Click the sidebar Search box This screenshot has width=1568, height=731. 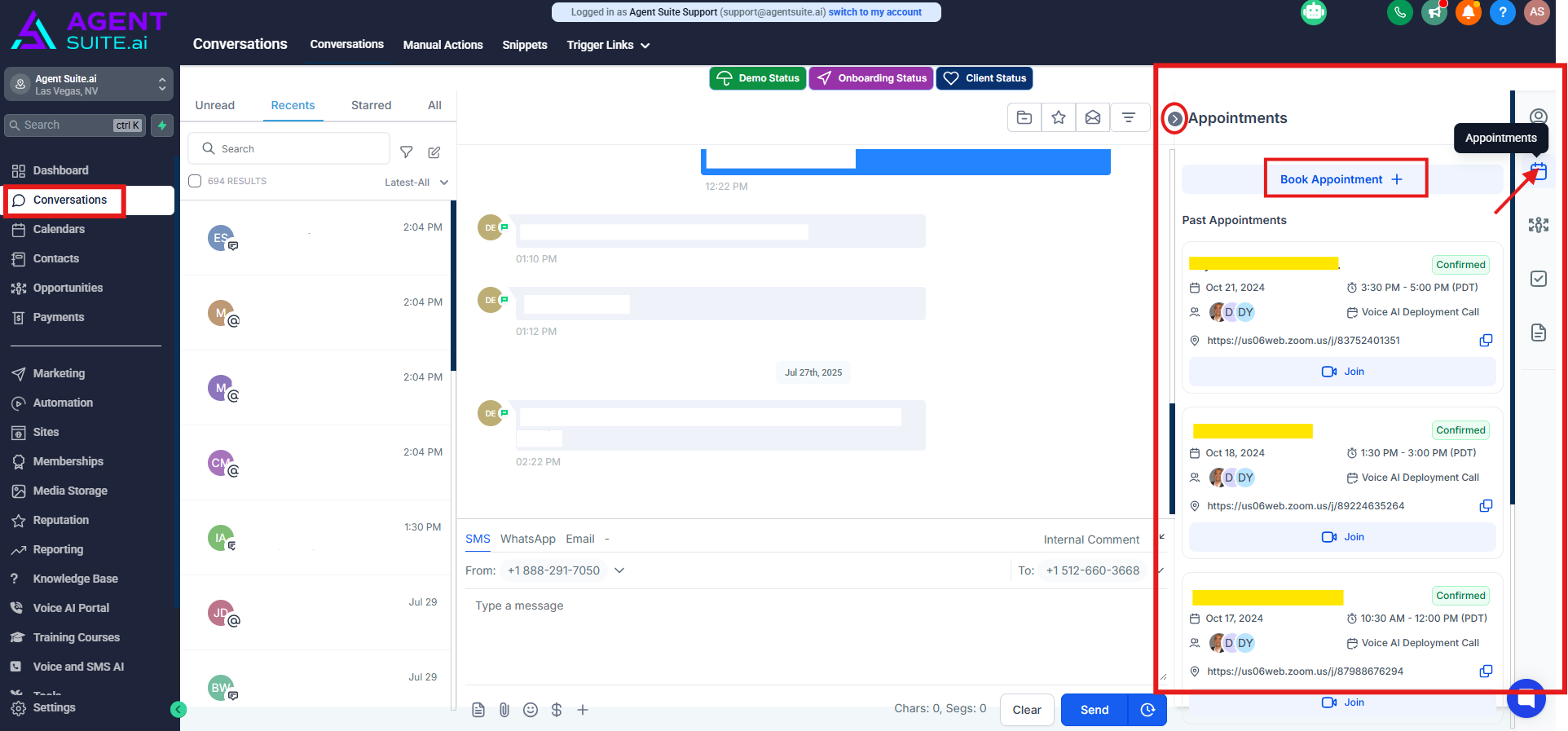75,126
